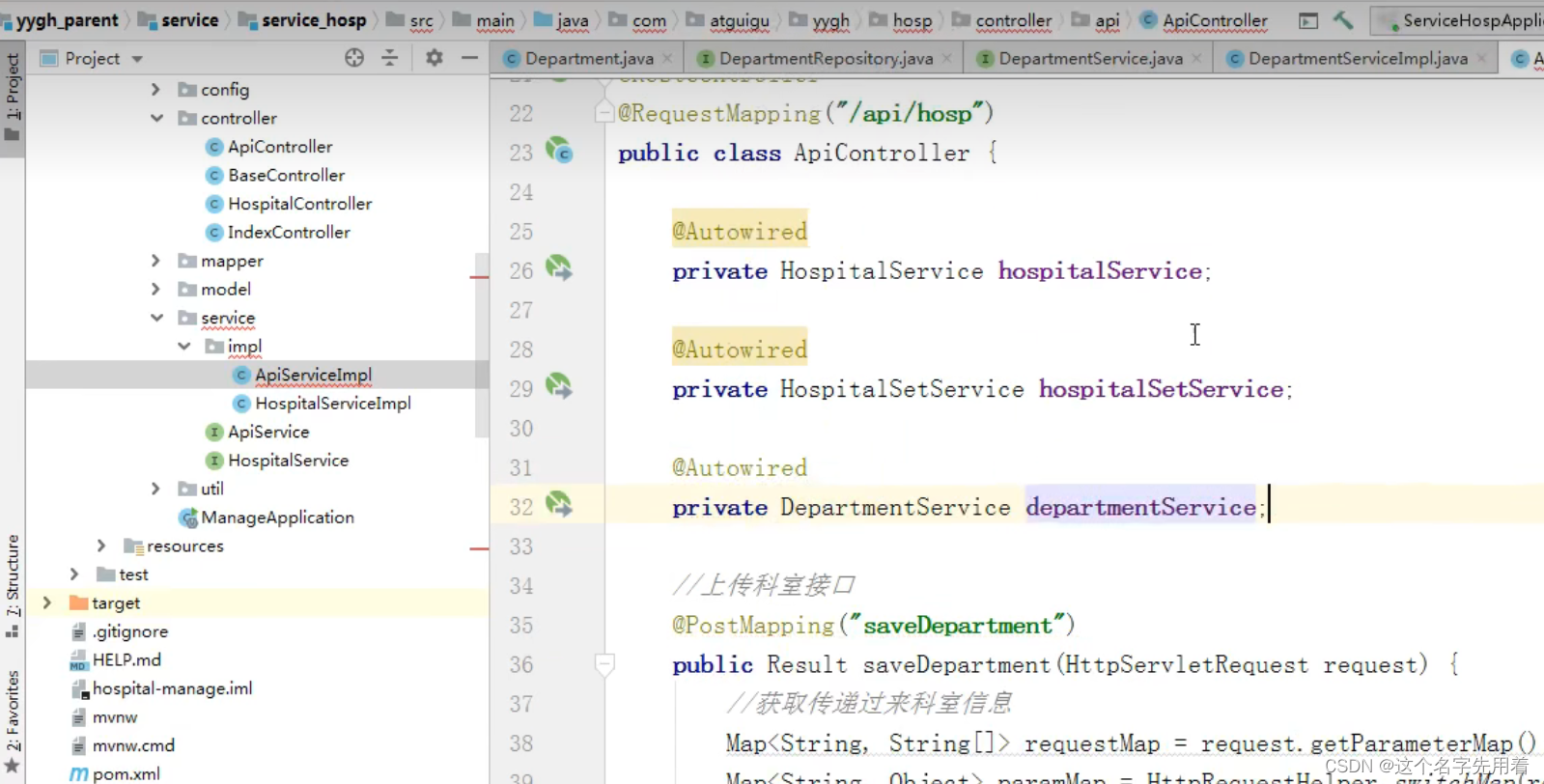Click the autowired gutter icon on line 32

pyautogui.click(x=559, y=504)
